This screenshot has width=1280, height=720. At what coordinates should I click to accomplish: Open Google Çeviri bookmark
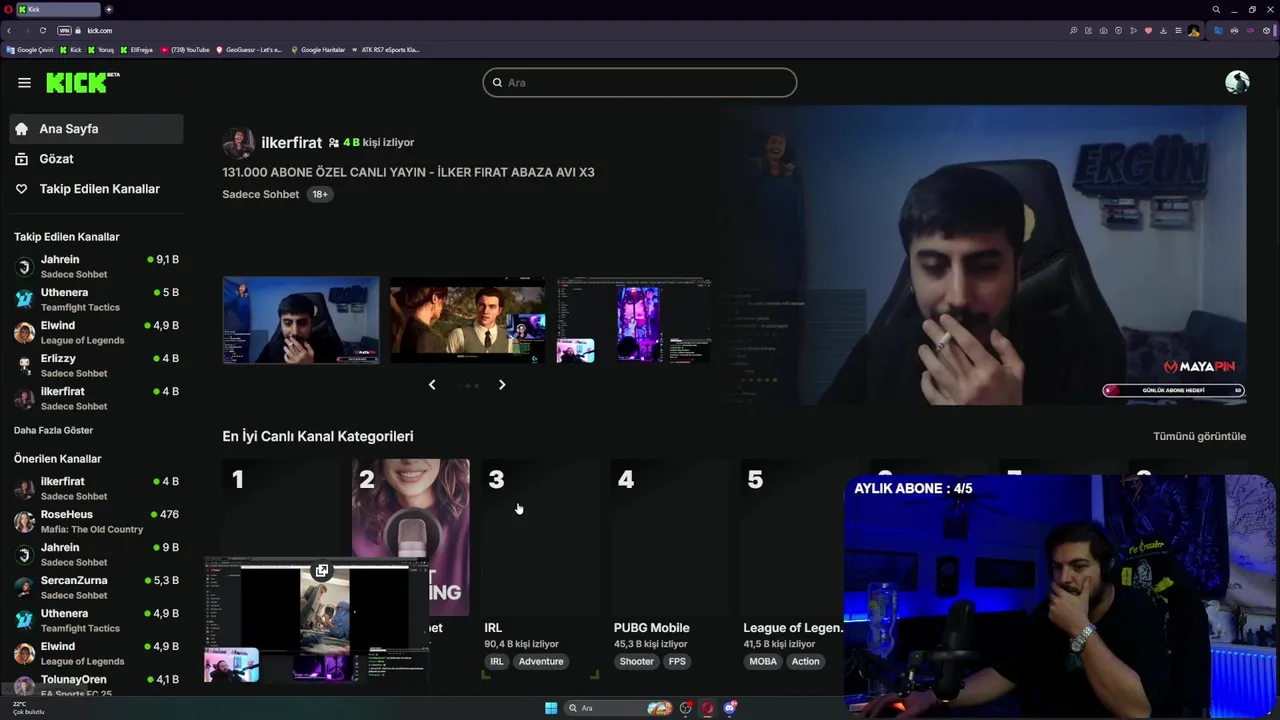point(30,49)
